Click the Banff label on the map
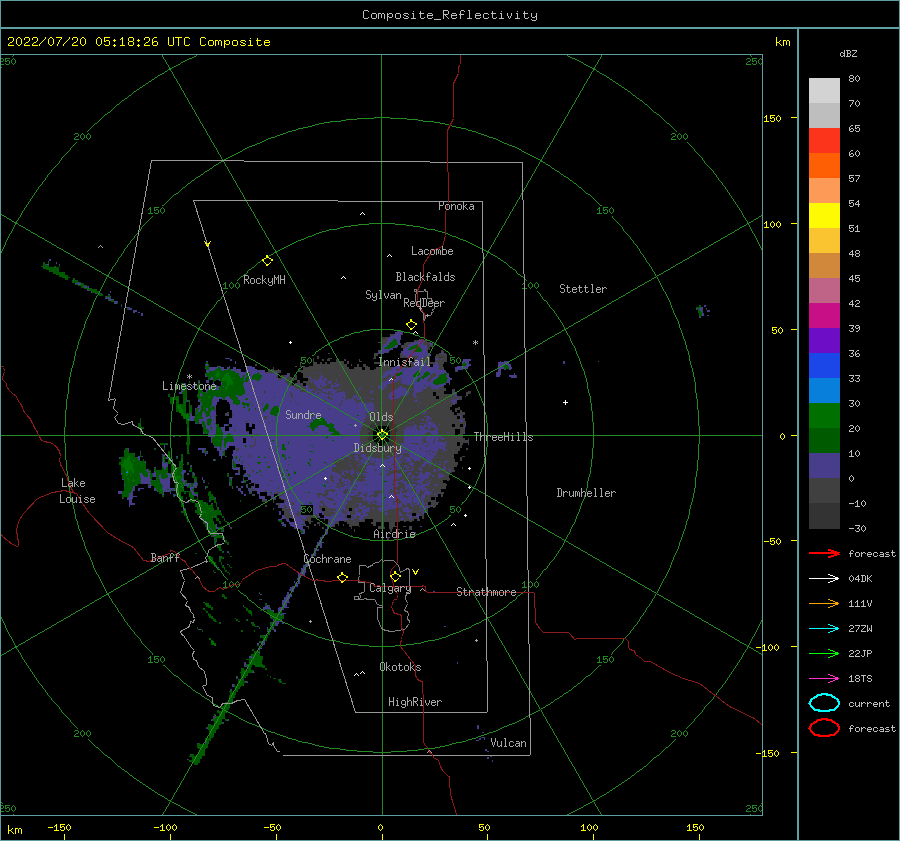This screenshot has height=841, width=900. 165,557
